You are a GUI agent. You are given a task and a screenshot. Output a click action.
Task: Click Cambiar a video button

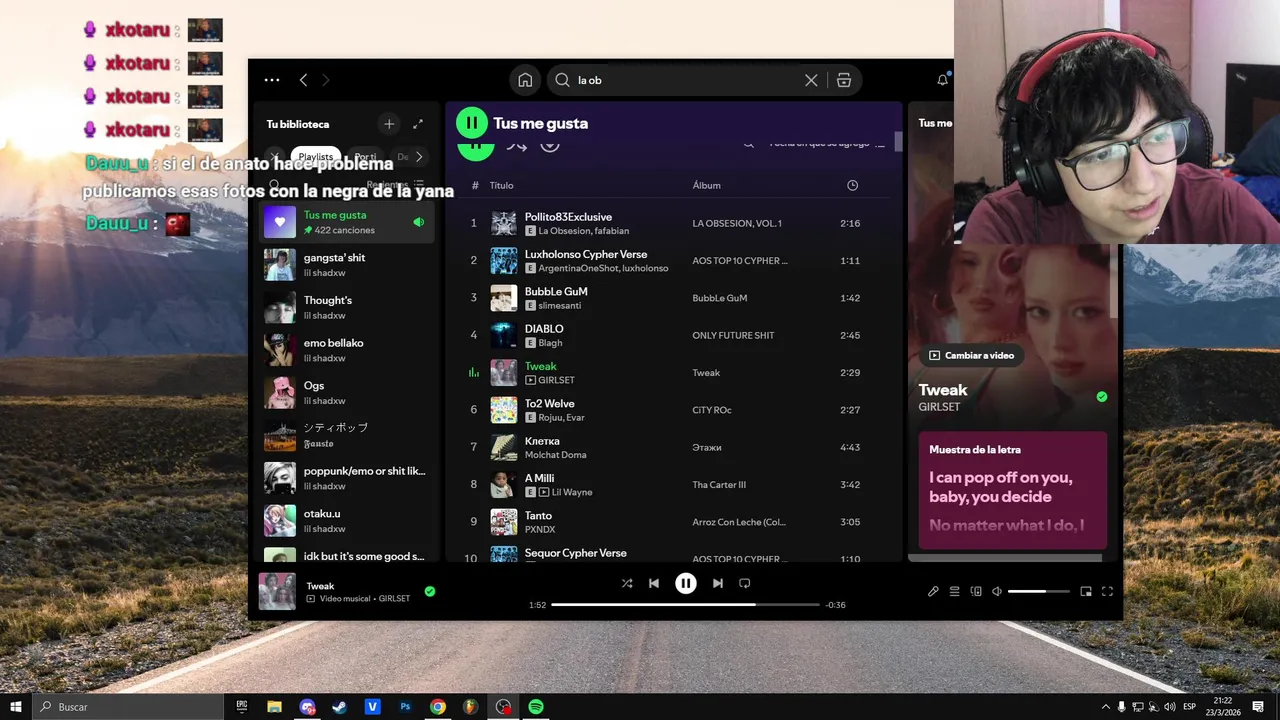[x=971, y=355]
